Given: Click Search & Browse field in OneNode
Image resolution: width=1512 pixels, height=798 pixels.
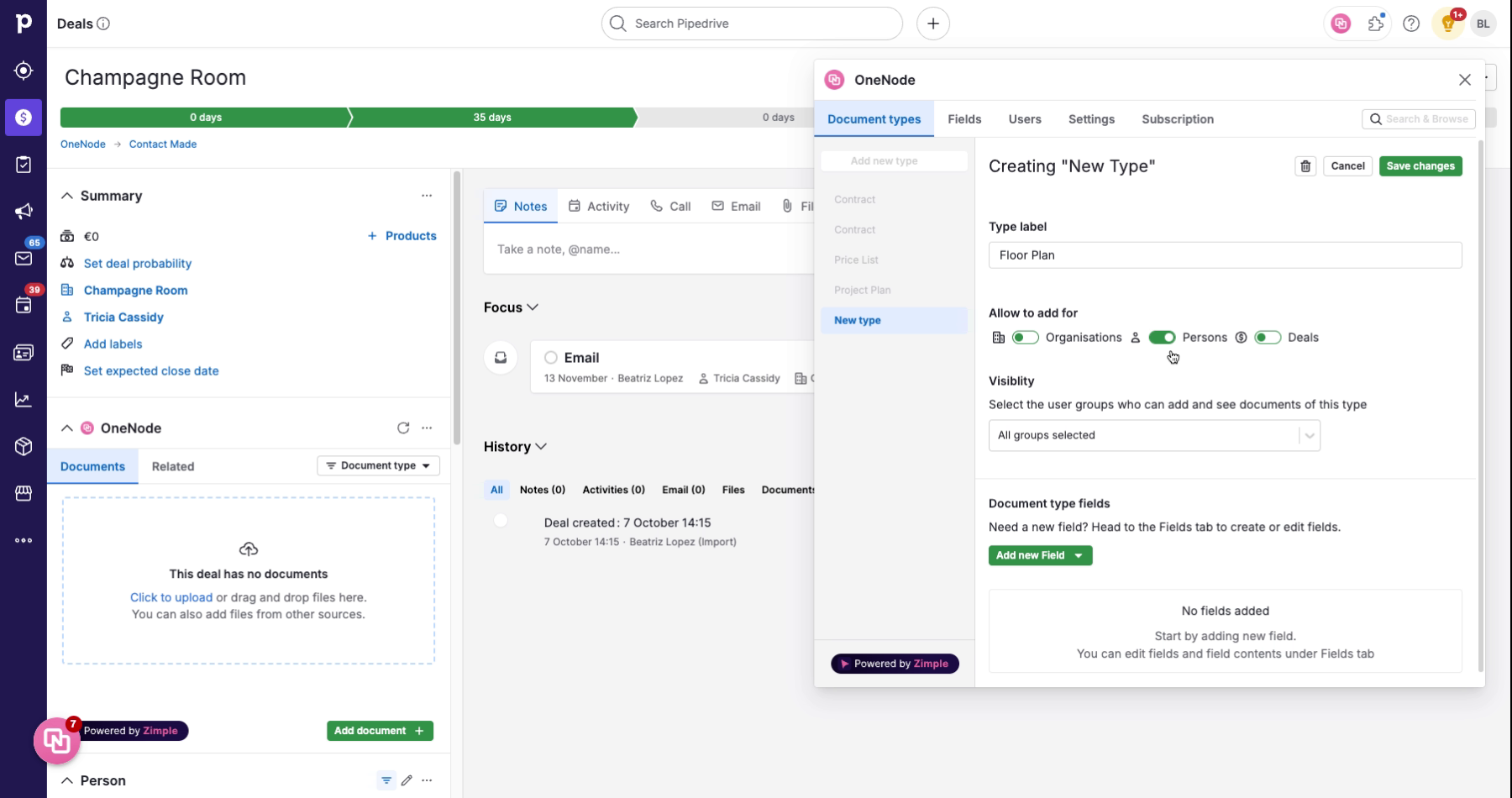Looking at the screenshot, I should [x=1419, y=119].
